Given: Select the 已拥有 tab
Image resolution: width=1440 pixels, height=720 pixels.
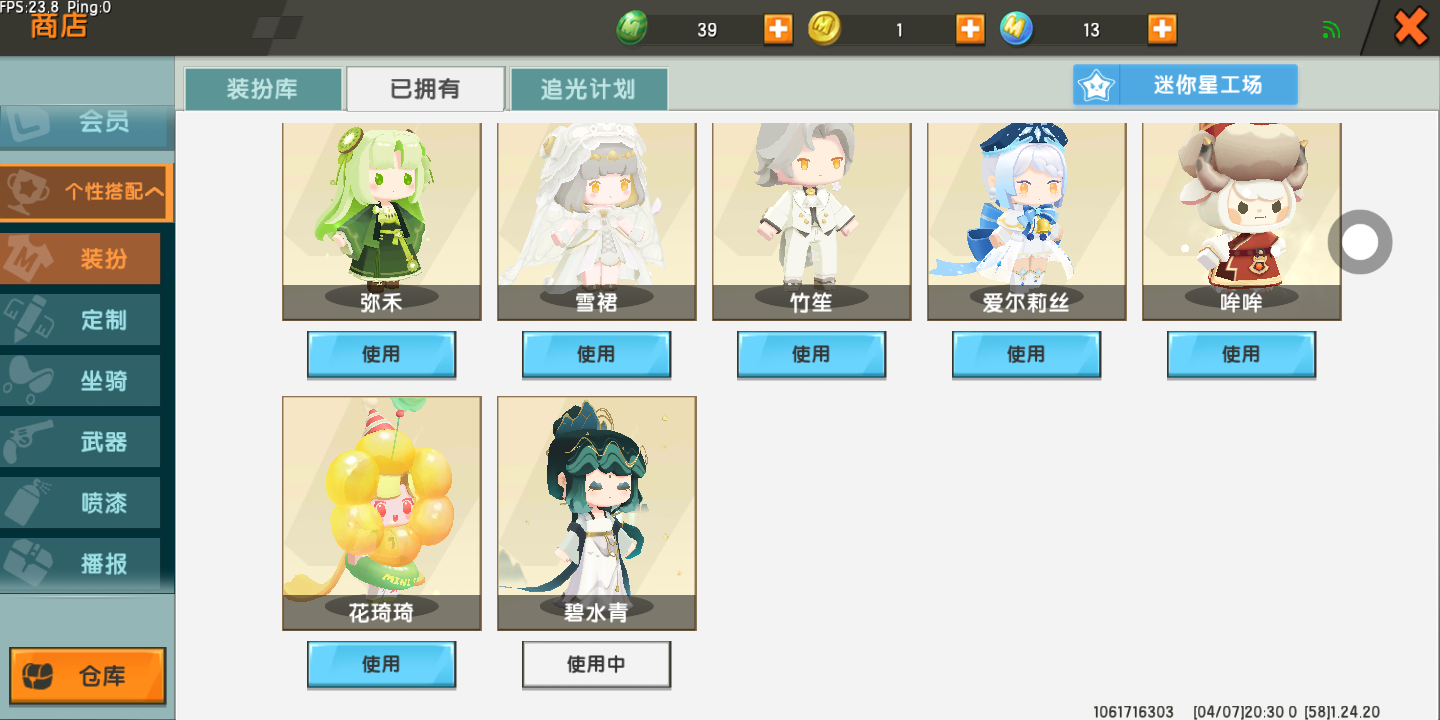Looking at the screenshot, I should coord(425,89).
